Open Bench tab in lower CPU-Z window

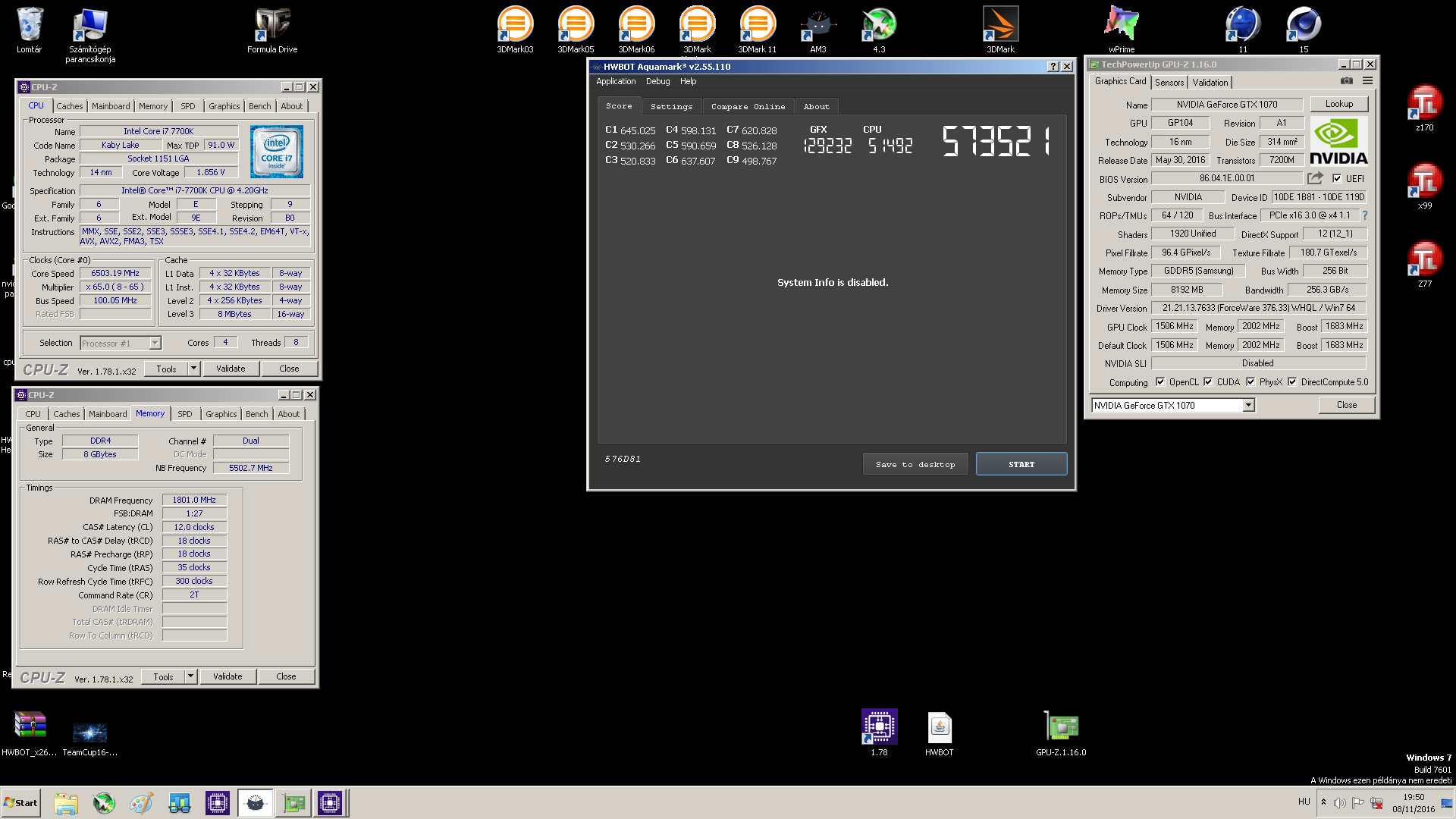[x=256, y=414]
